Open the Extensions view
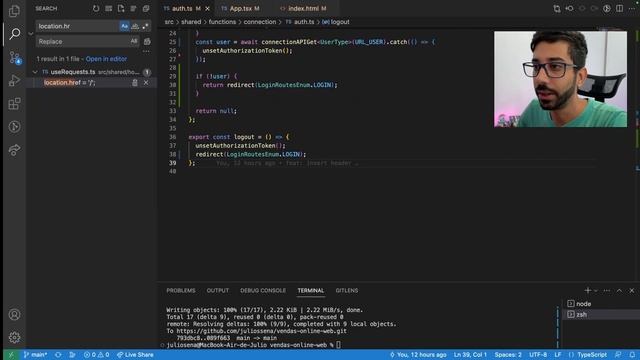 coord(14,104)
